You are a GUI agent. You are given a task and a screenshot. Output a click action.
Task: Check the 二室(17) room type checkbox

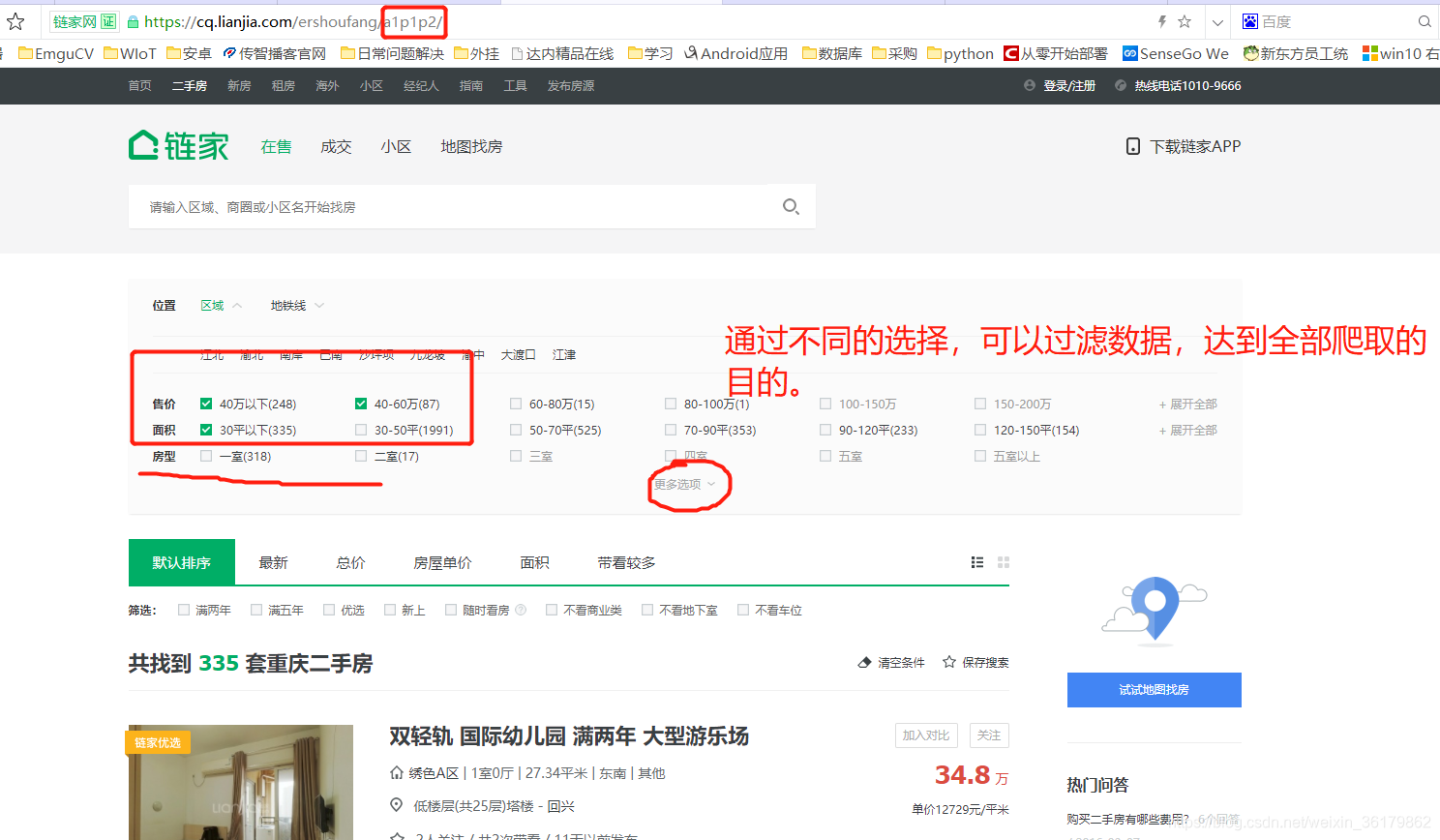pyautogui.click(x=361, y=456)
